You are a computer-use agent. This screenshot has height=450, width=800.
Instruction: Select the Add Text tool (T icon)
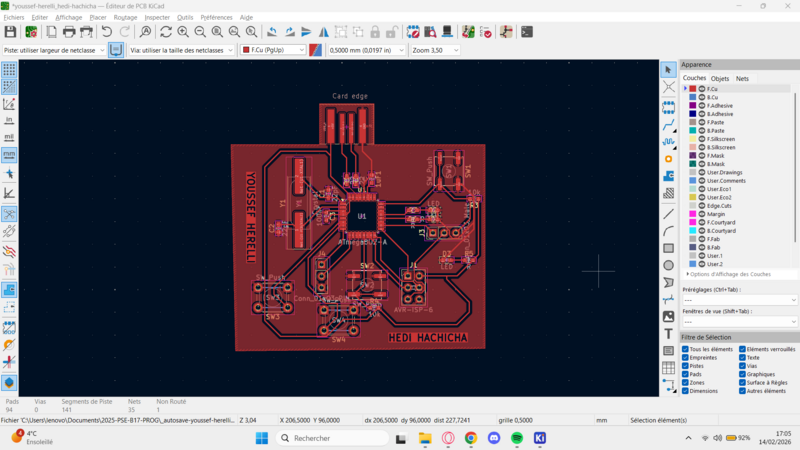pos(668,334)
